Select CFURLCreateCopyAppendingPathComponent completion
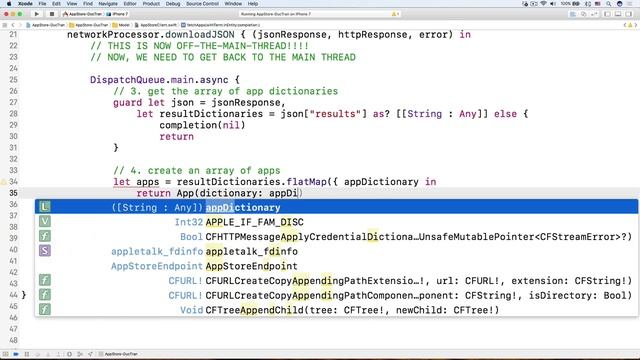640x360 pixels. 336,296
